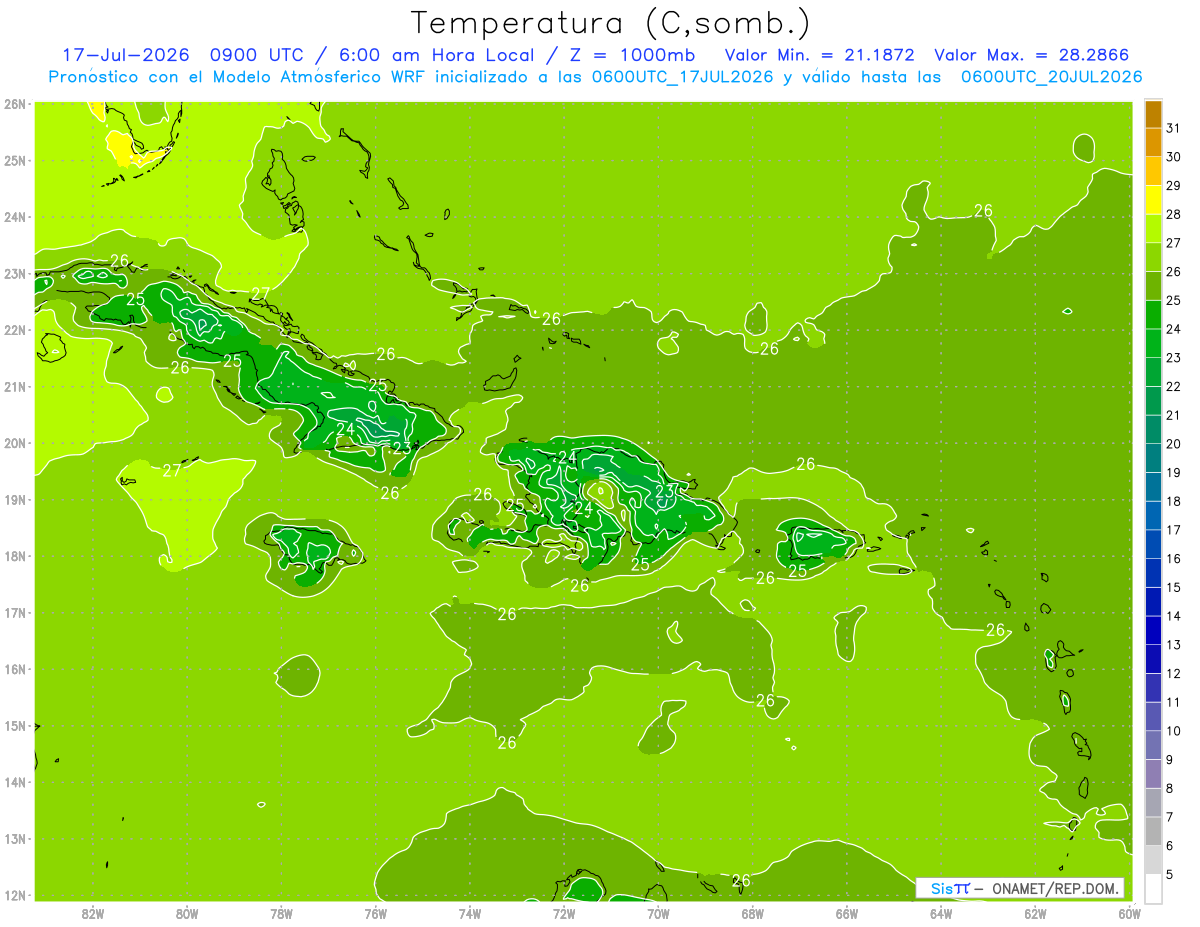Click the "68W" longitude label
1200x927 pixels.
tap(752, 913)
